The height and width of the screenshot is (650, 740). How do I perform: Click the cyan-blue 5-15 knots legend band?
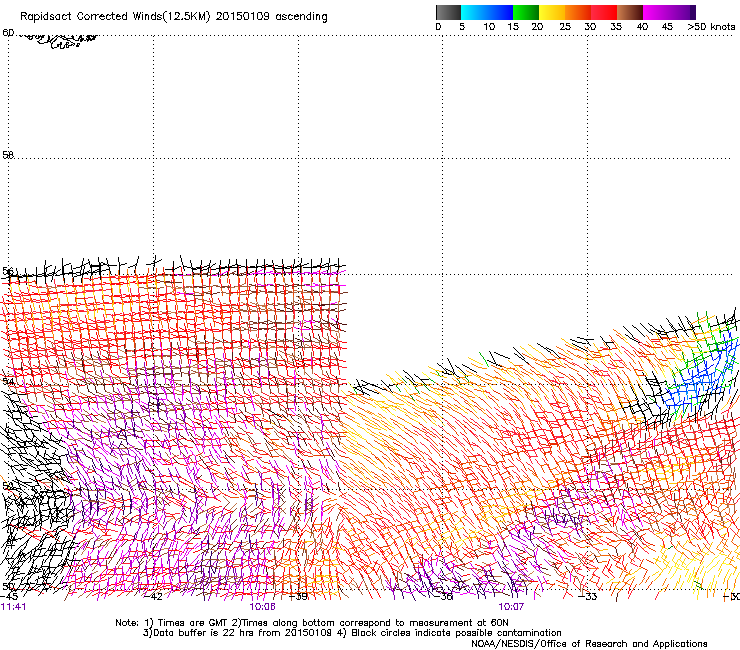487,12
